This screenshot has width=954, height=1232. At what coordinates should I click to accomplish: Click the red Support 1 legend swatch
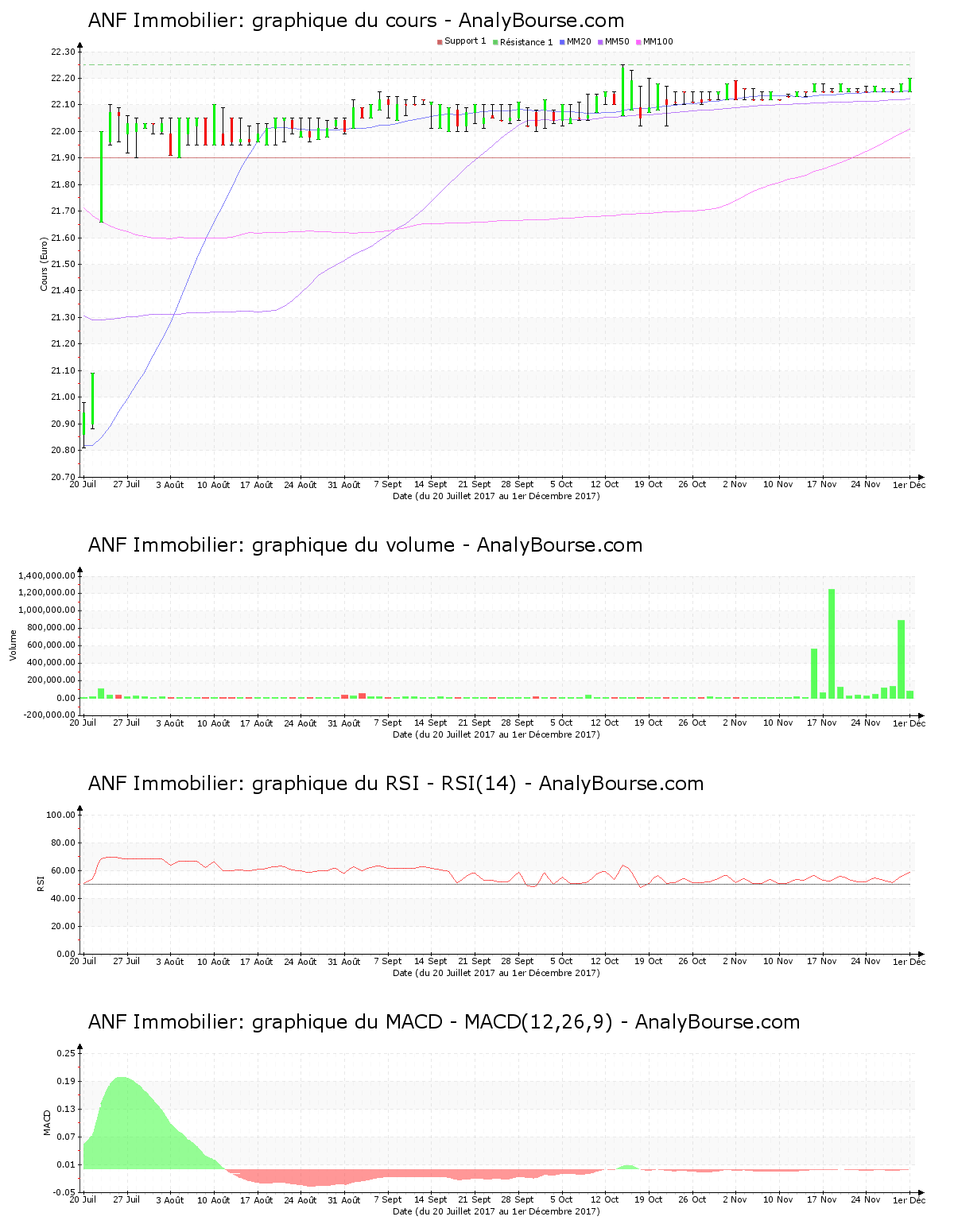coord(440,42)
